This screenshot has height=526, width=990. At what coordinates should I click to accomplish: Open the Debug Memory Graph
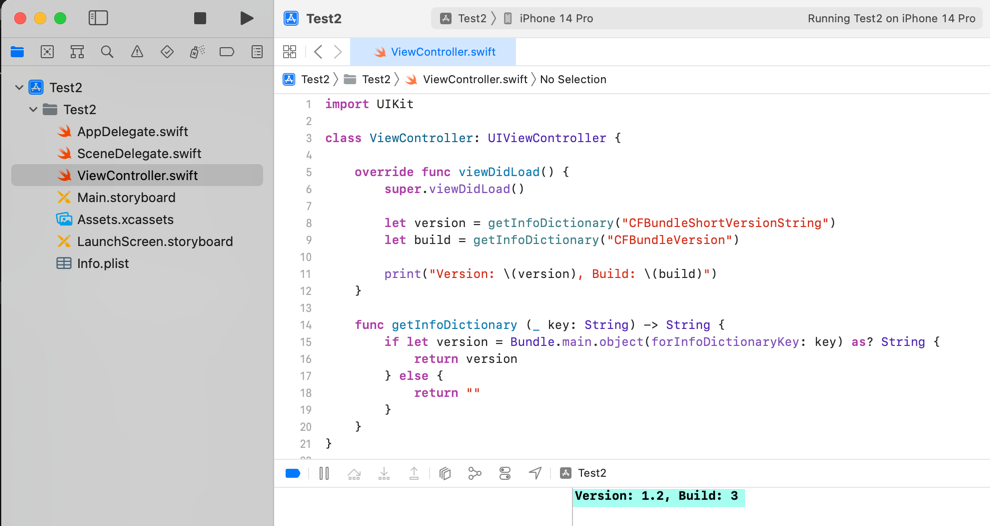point(475,474)
